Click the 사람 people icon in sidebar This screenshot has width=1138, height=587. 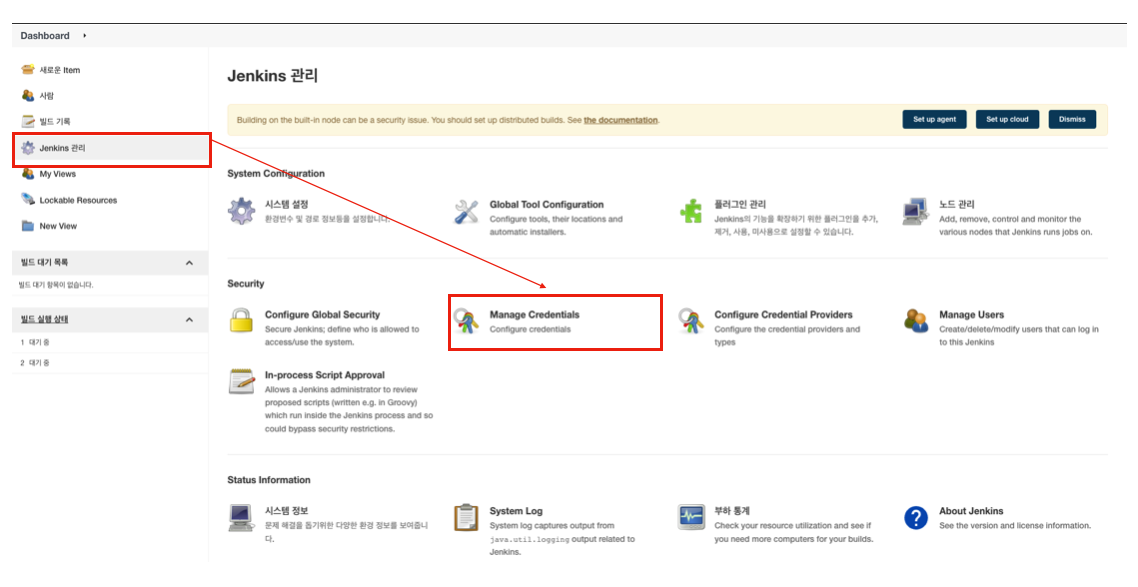pos(28,95)
